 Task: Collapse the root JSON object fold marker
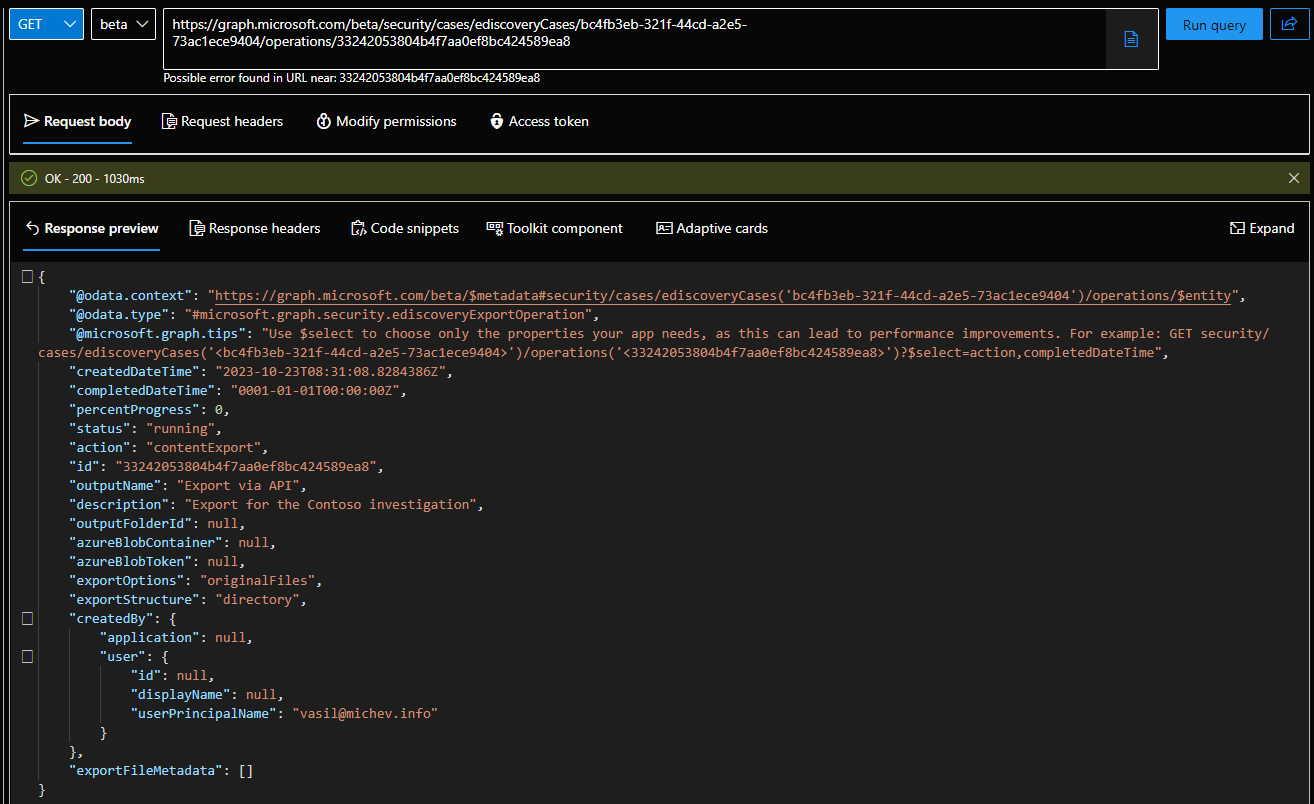pos(28,277)
